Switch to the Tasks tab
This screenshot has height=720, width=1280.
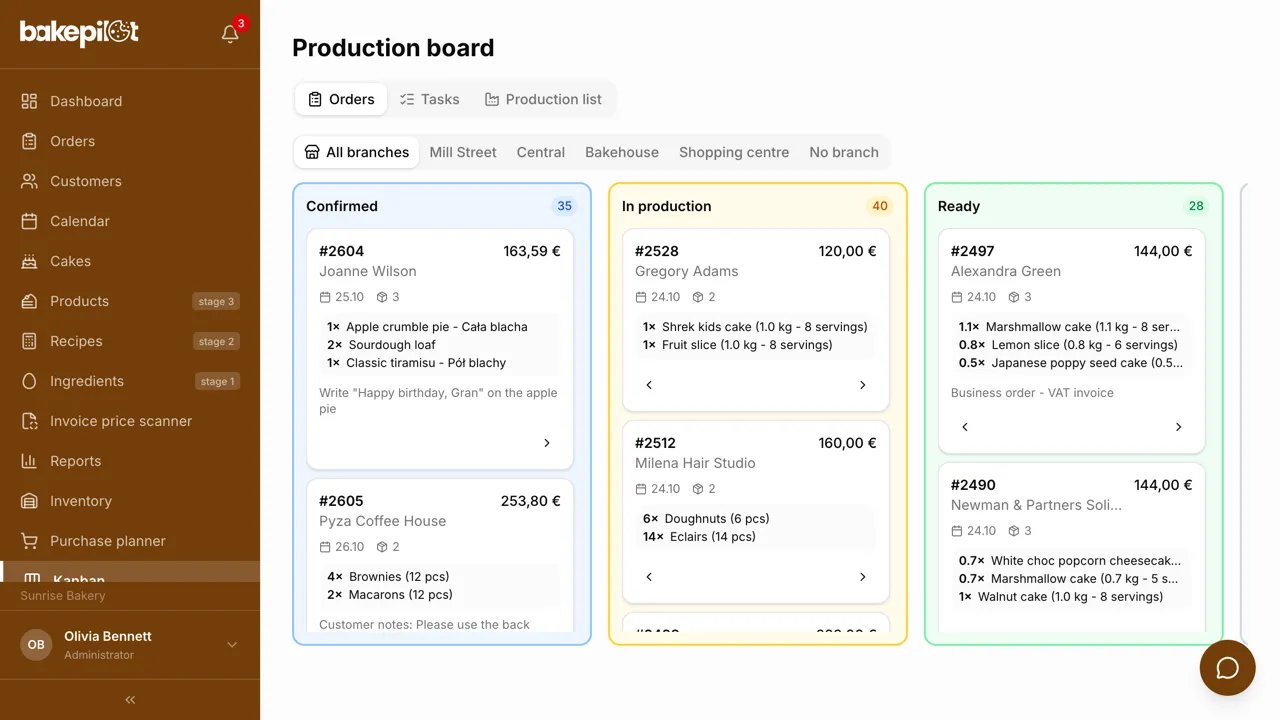(x=429, y=99)
